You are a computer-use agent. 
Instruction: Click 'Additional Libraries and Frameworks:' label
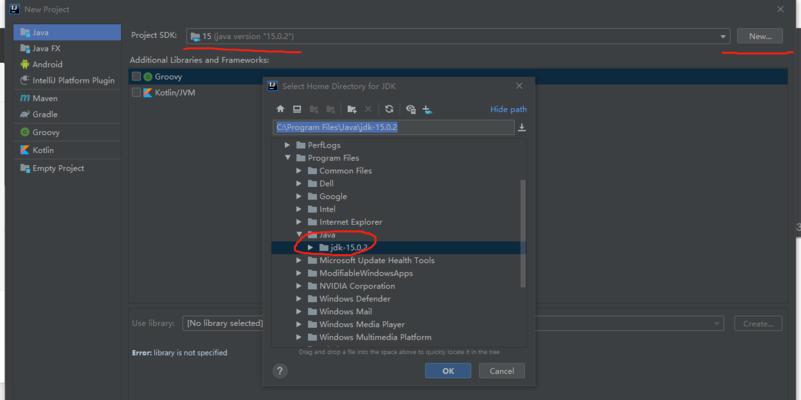tap(199, 60)
